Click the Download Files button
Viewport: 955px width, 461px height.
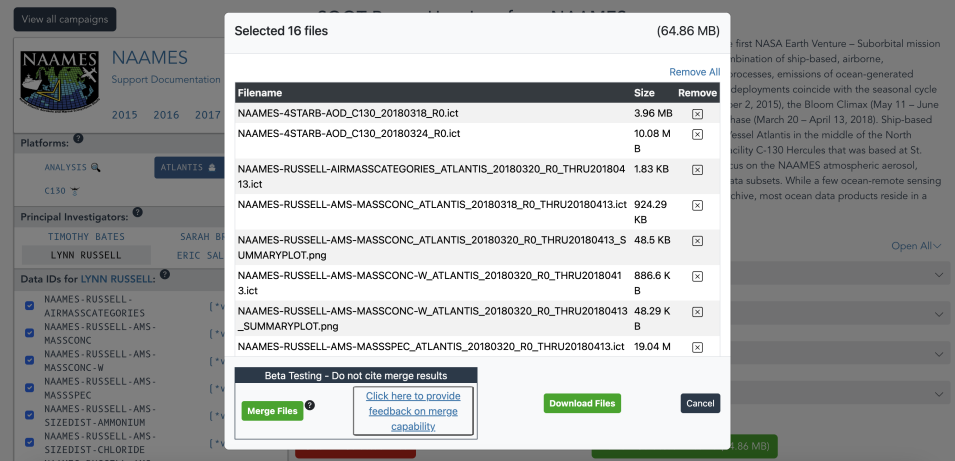point(582,403)
